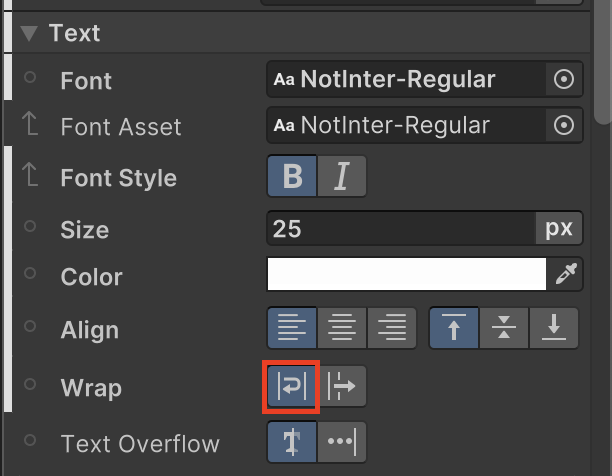Image resolution: width=612 pixels, height=476 pixels.
Task: Open the white Color swatch picker
Action: click(x=406, y=275)
